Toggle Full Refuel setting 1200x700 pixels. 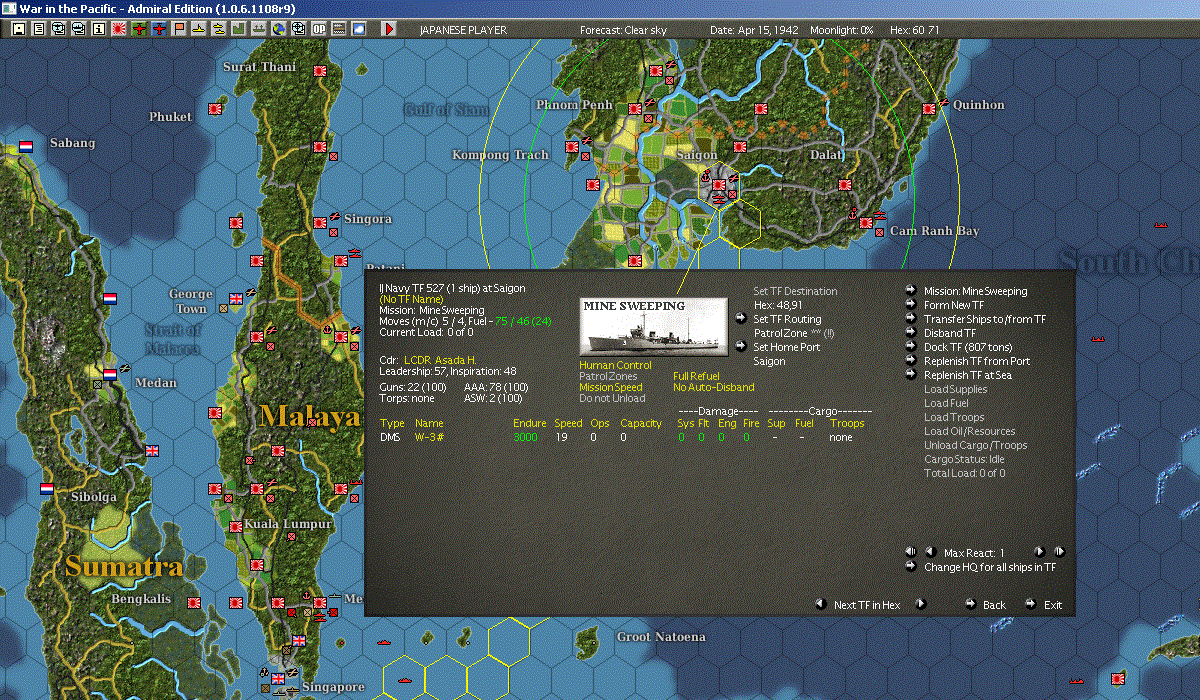tap(696, 376)
